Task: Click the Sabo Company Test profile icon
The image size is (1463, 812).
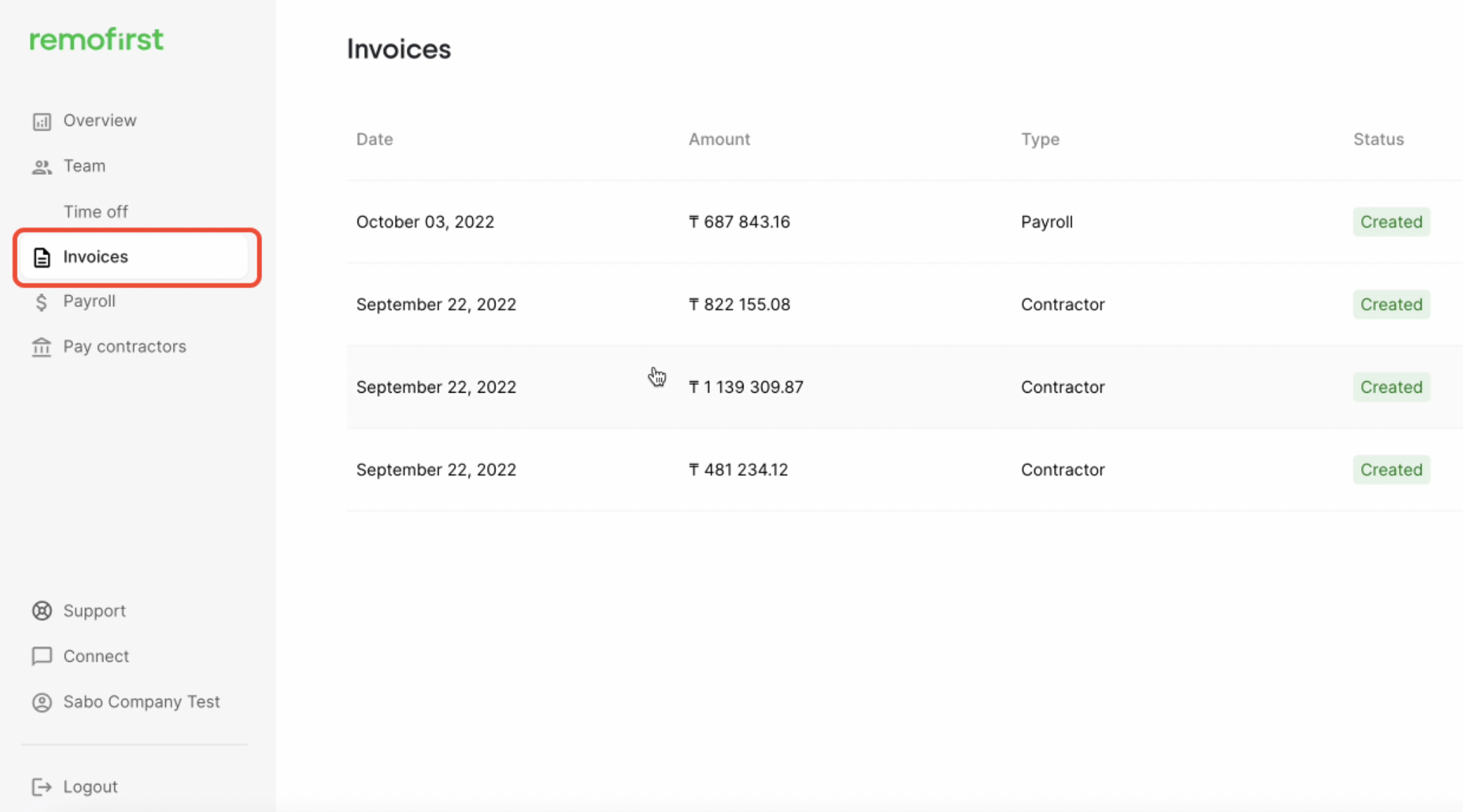Action: click(x=41, y=702)
